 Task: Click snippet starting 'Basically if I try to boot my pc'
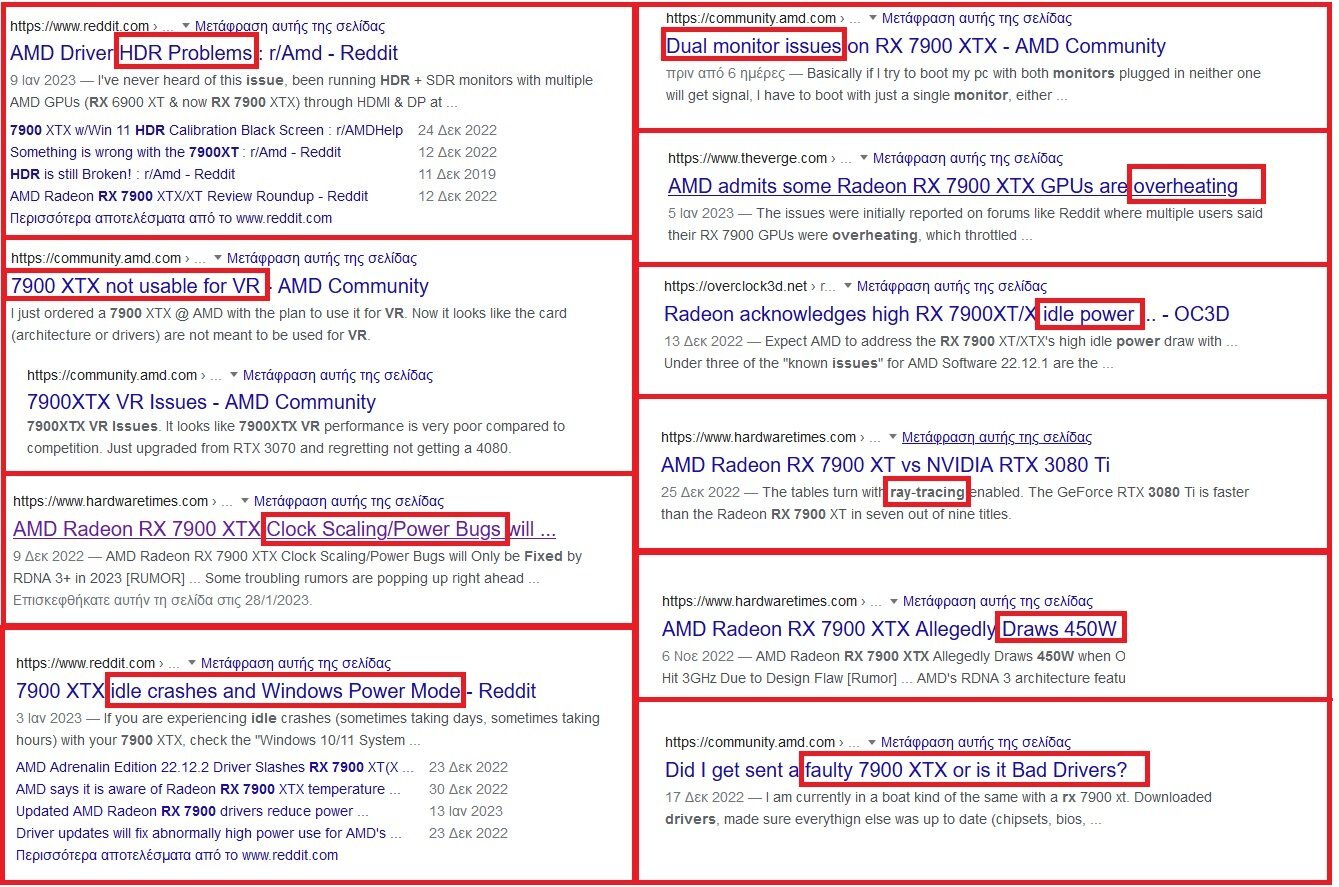963,85
